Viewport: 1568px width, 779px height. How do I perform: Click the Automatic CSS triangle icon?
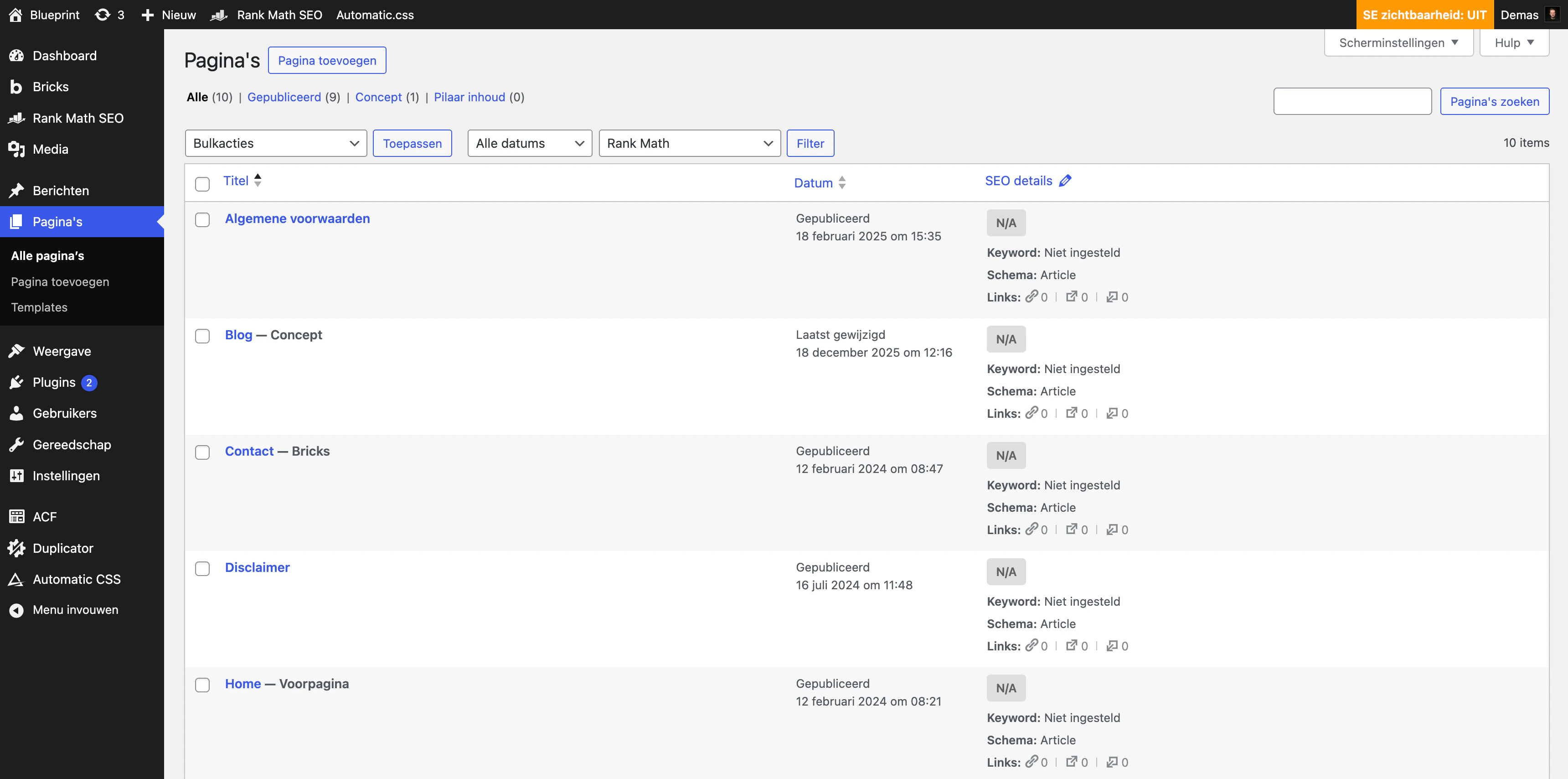point(16,579)
